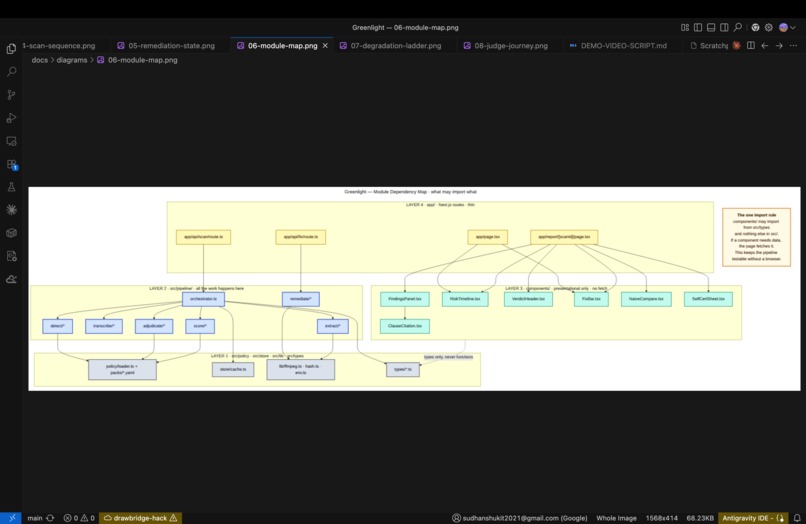Viewport: 806px width, 524px height.
Task: Click the customize layout icon in title bar
Action: (x=685, y=28)
